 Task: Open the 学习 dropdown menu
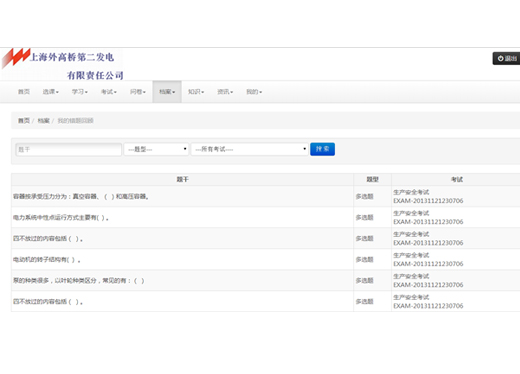coord(80,92)
